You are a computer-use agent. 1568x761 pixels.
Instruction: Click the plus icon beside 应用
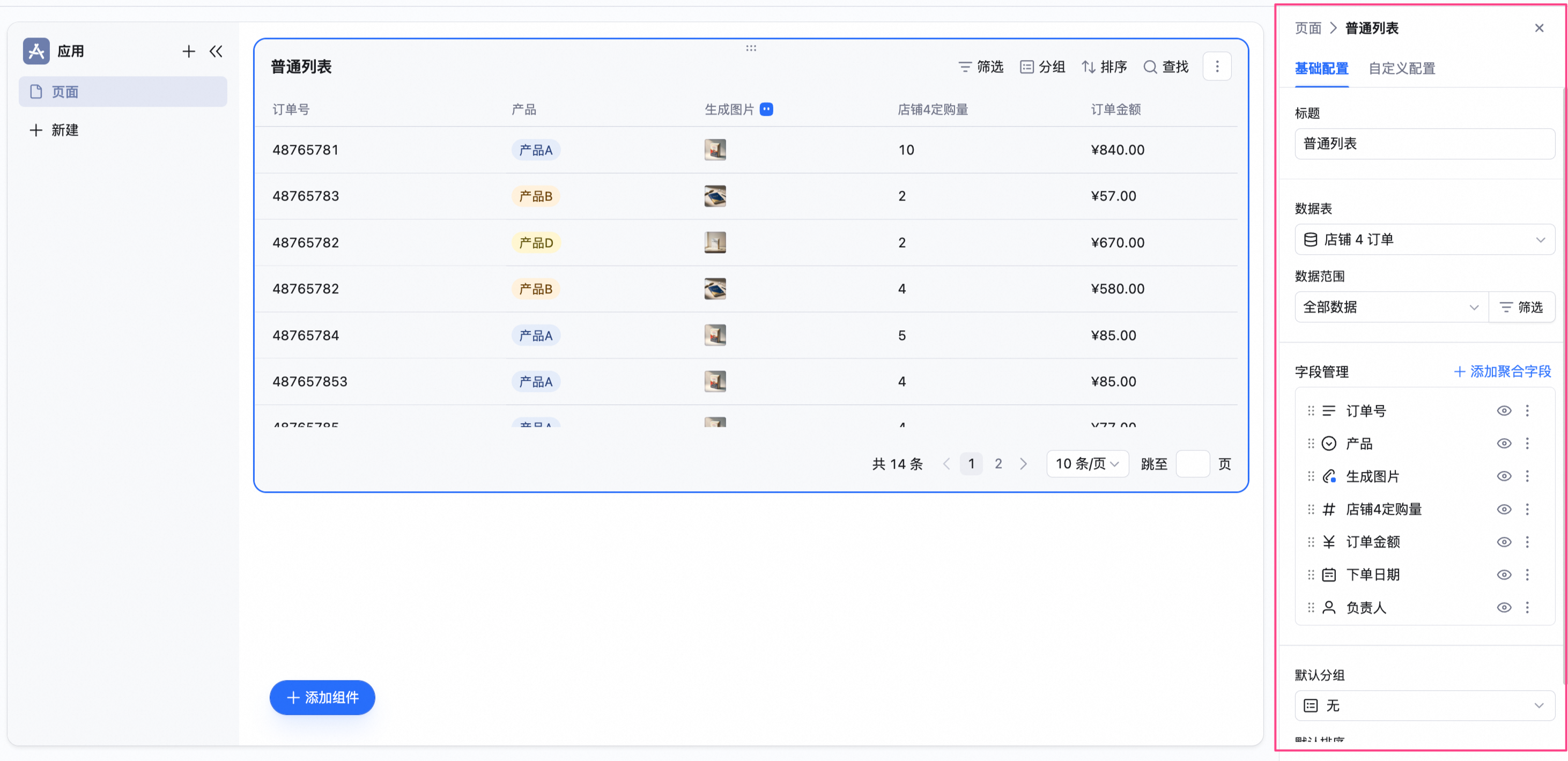point(188,51)
